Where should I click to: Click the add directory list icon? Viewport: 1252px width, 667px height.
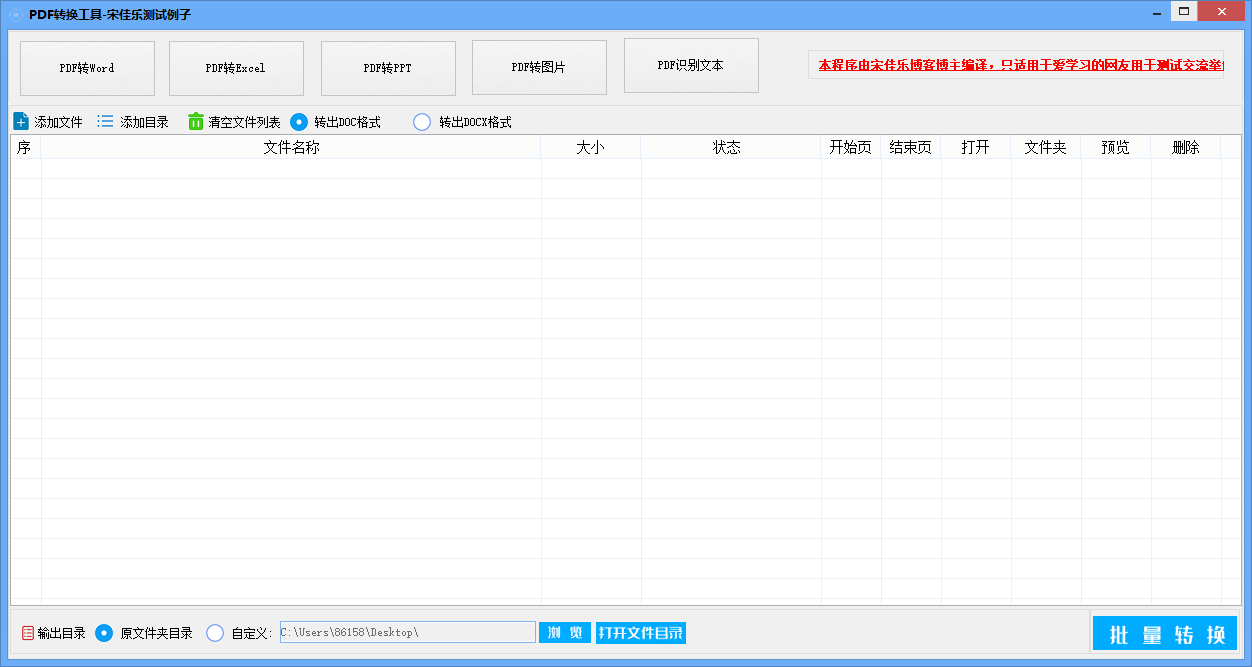pyautogui.click(x=105, y=121)
